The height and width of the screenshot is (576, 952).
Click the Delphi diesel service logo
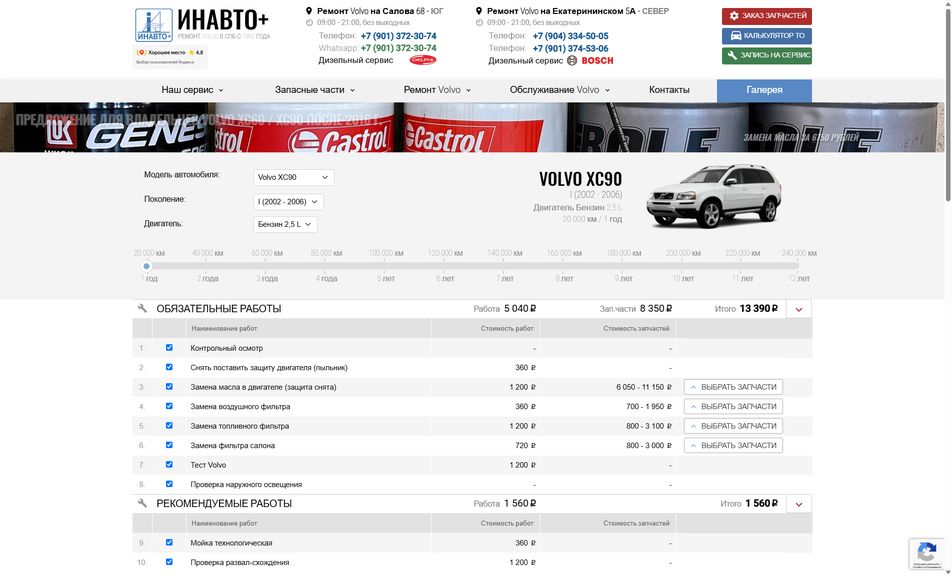click(423, 60)
